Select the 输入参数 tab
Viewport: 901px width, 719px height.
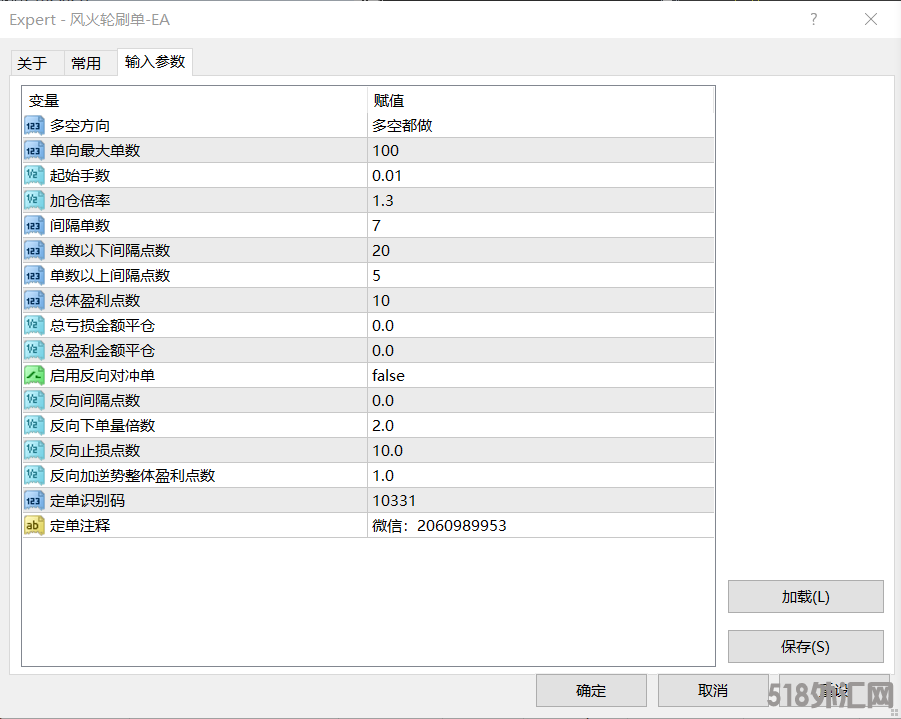155,62
